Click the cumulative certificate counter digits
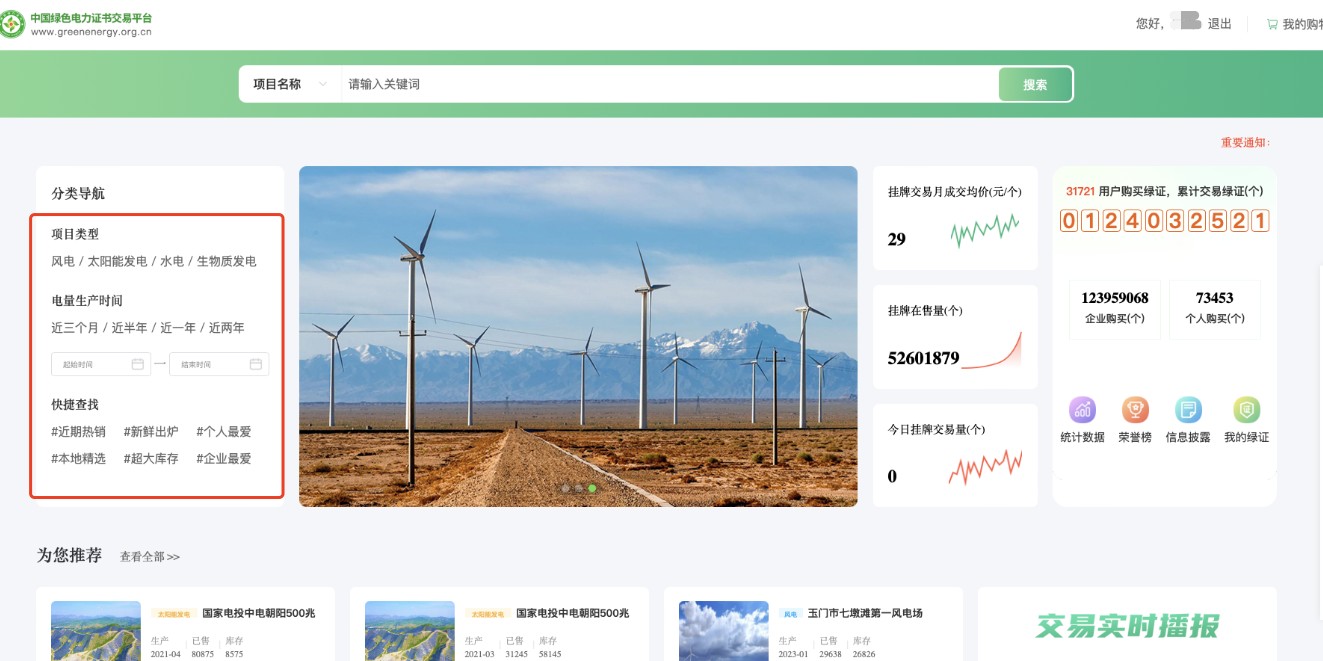This screenshot has height=661, width=1323. click(1164, 221)
